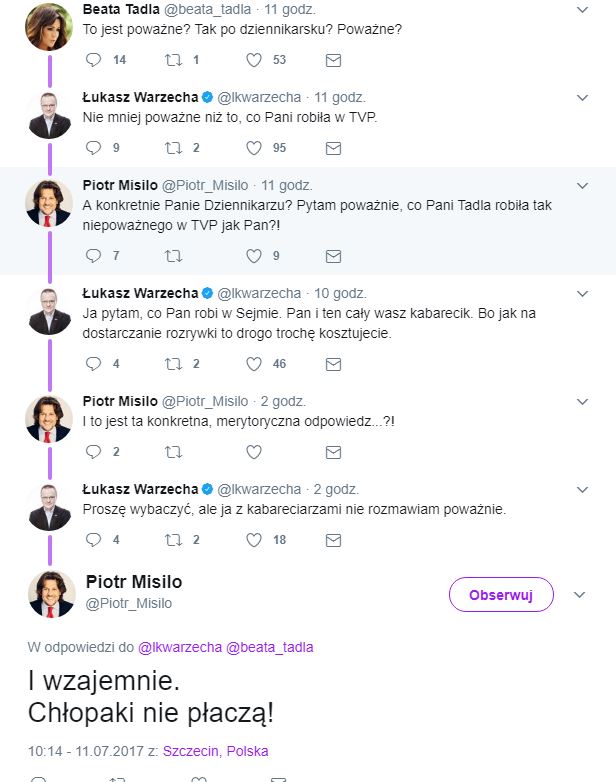Like the tweet about TVP with 95 likes
The width and height of the screenshot is (616, 782).
(x=254, y=148)
